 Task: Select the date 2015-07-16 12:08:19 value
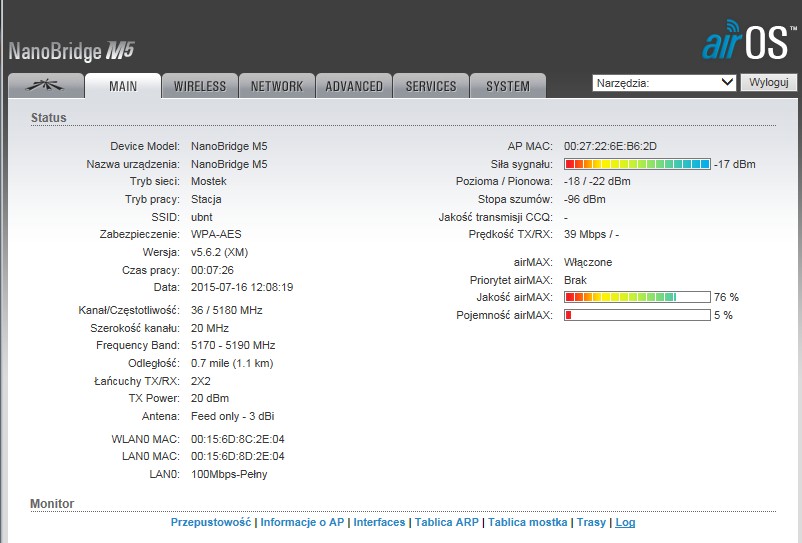pyautogui.click(x=242, y=287)
